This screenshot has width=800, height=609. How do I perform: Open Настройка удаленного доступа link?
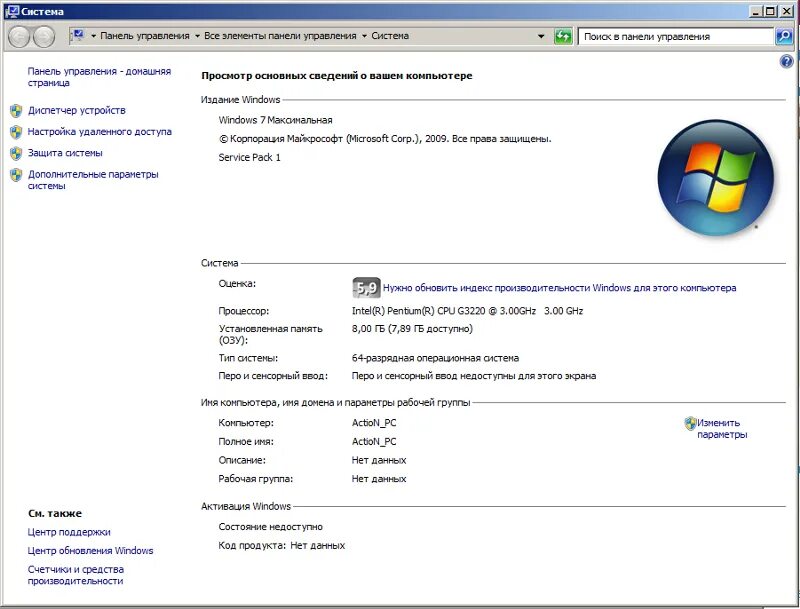[99, 132]
